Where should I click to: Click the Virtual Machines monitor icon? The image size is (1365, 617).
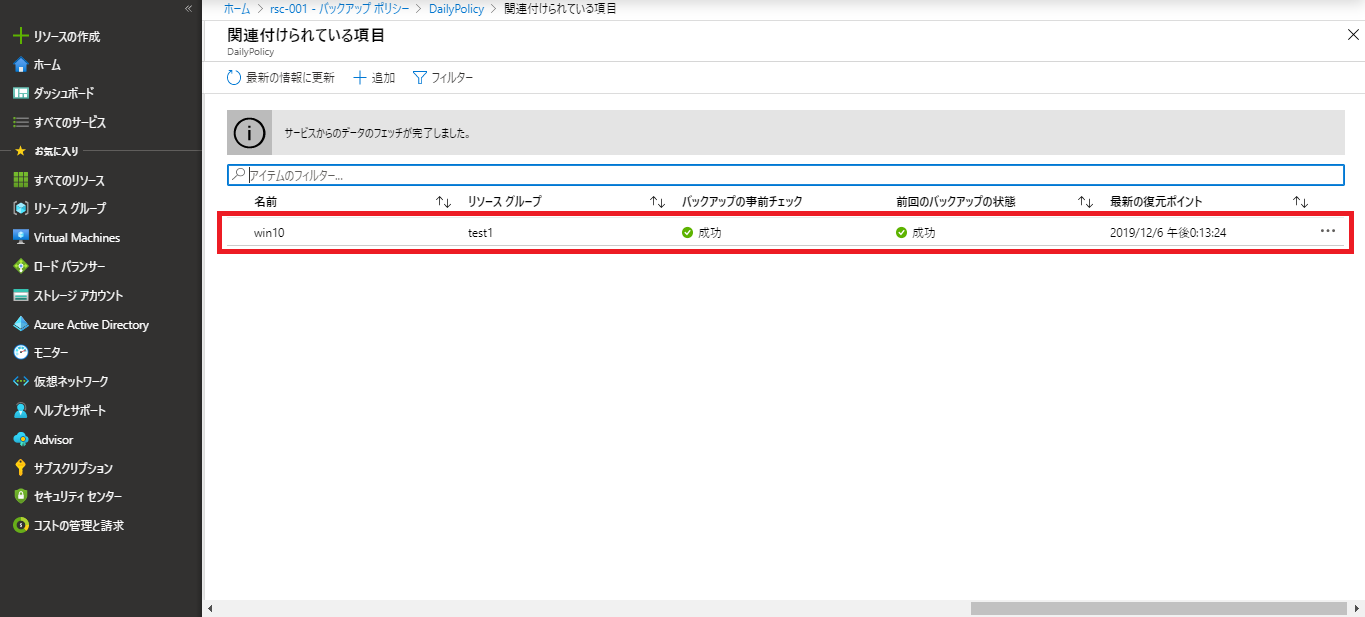(20, 238)
